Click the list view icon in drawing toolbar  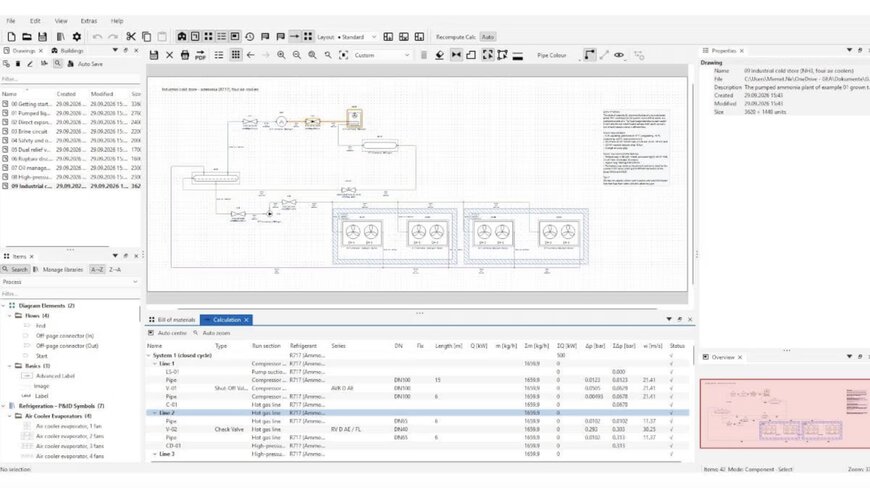coord(219,55)
